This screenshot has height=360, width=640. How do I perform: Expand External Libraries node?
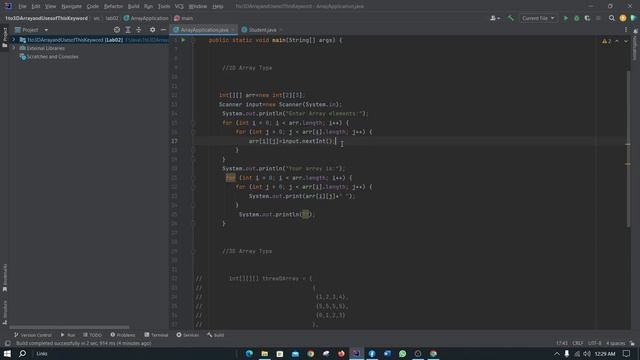click(x=13, y=48)
